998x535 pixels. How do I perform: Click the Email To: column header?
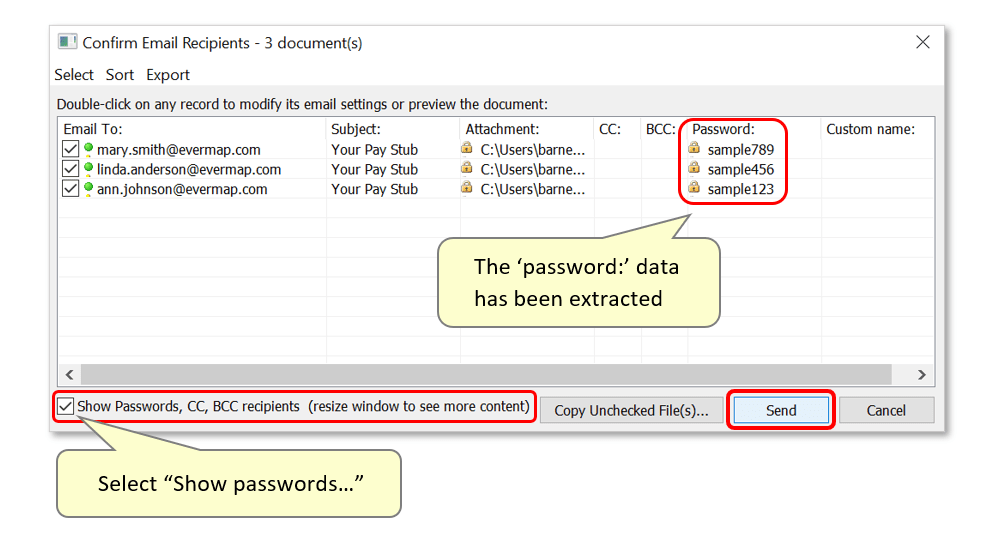pyautogui.click(x=192, y=129)
